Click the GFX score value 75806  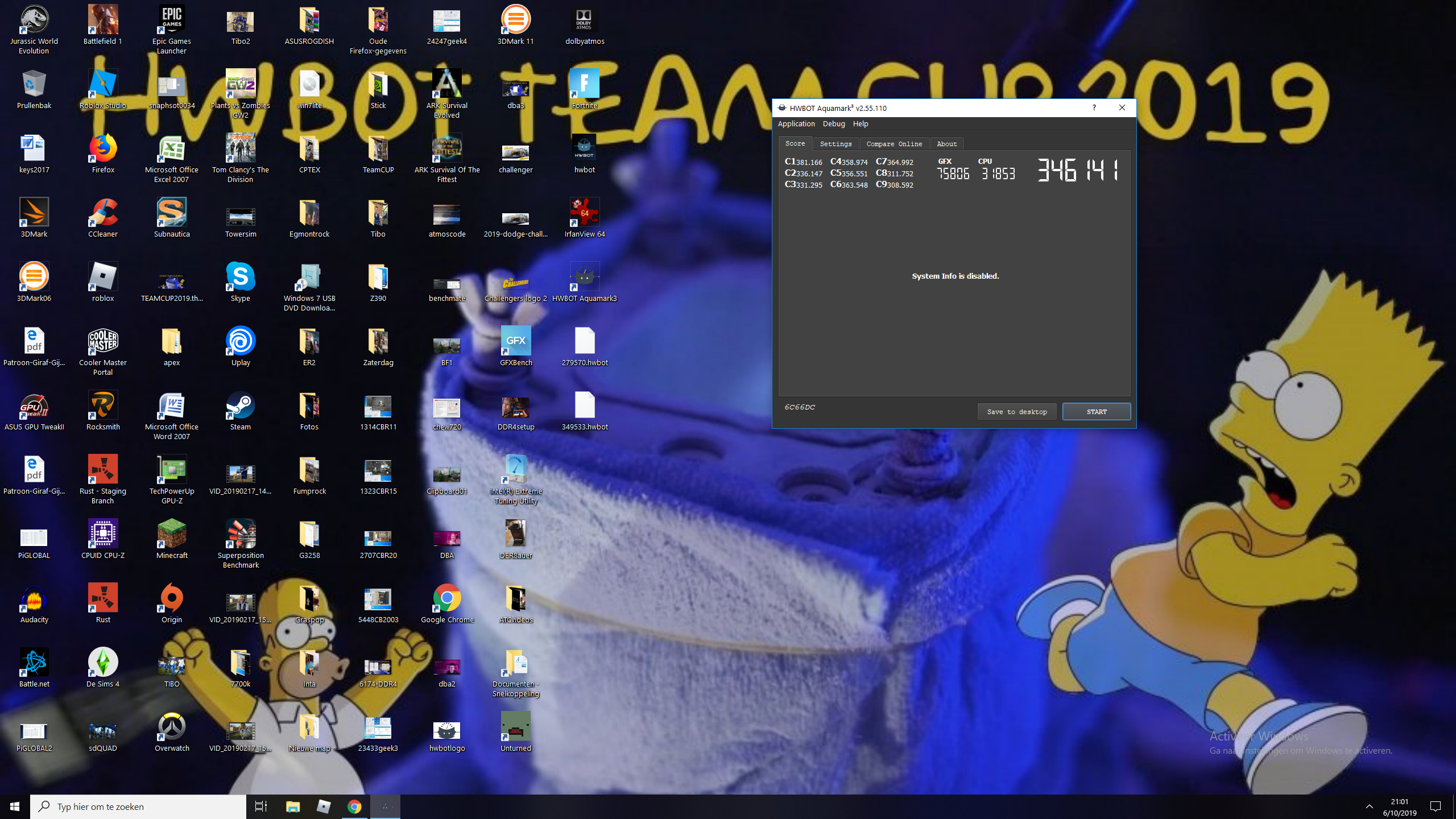tap(953, 173)
